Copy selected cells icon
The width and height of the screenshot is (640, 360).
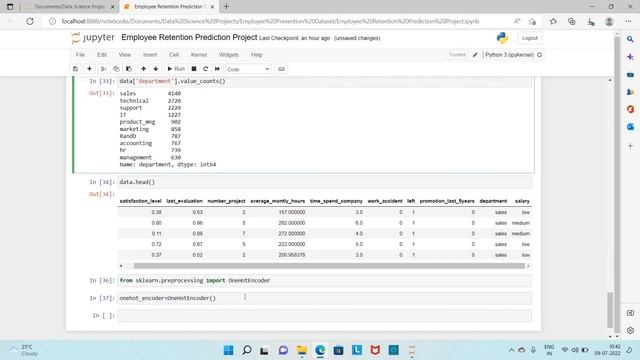point(116,69)
